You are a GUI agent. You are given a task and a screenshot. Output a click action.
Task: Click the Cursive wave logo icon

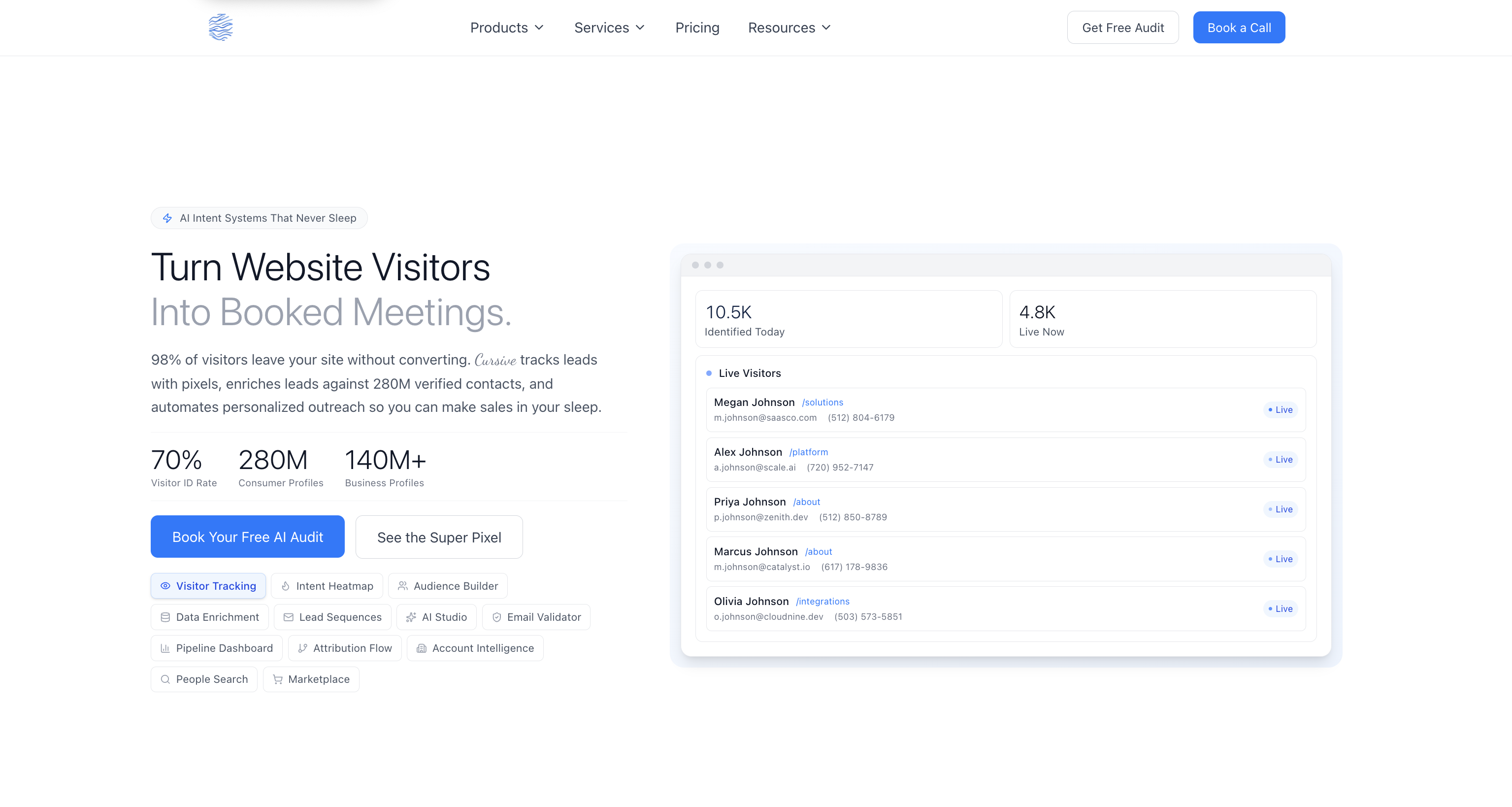221,28
